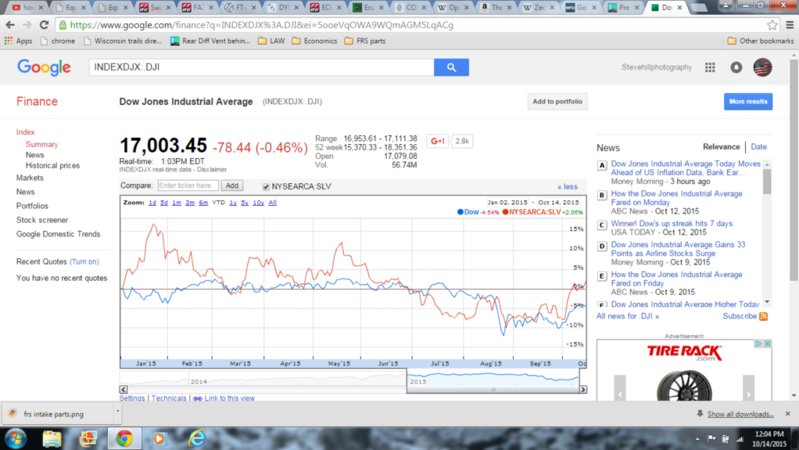The width and height of the screenshot is (799, 450).
Task: Open the frs intake parts.png download dropdown
Action: tap(117, 411)
